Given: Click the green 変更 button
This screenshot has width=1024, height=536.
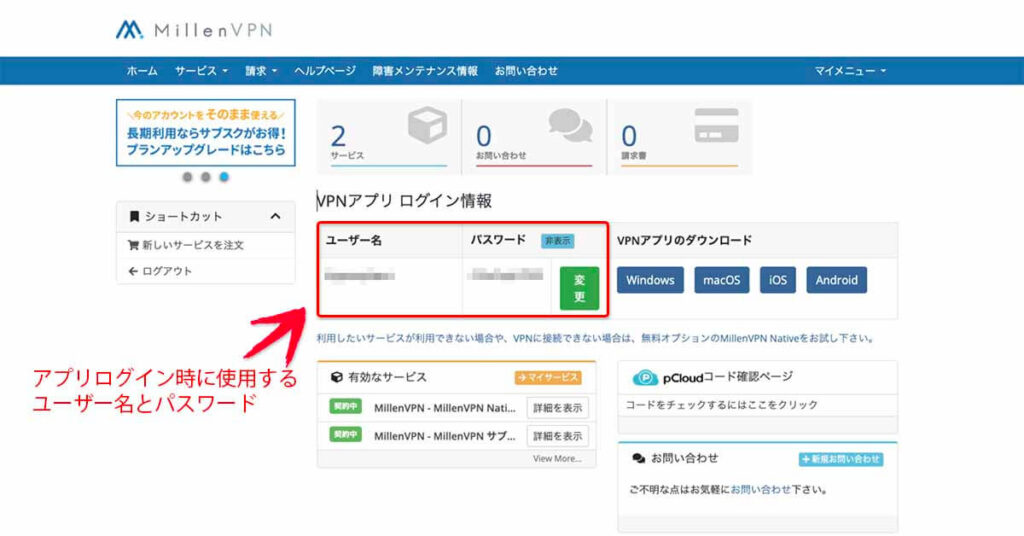Looking at the screenshot, I should click(x=579, y=289).
